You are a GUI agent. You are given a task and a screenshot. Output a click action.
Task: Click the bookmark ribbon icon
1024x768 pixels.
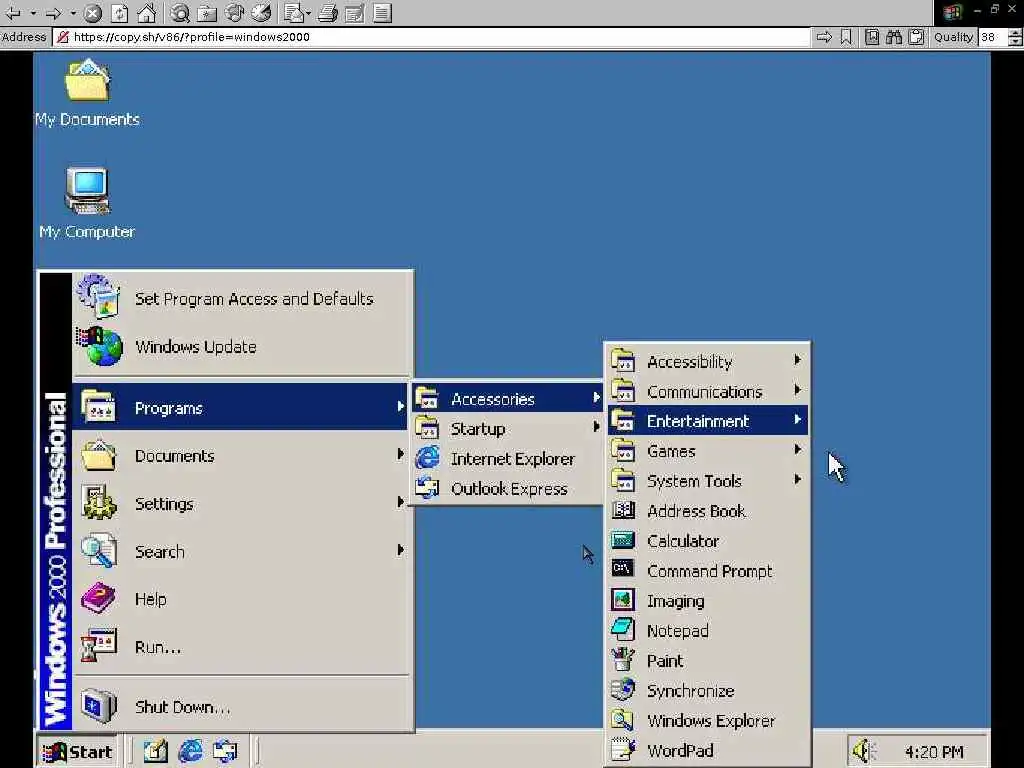[x=846, y=37]
